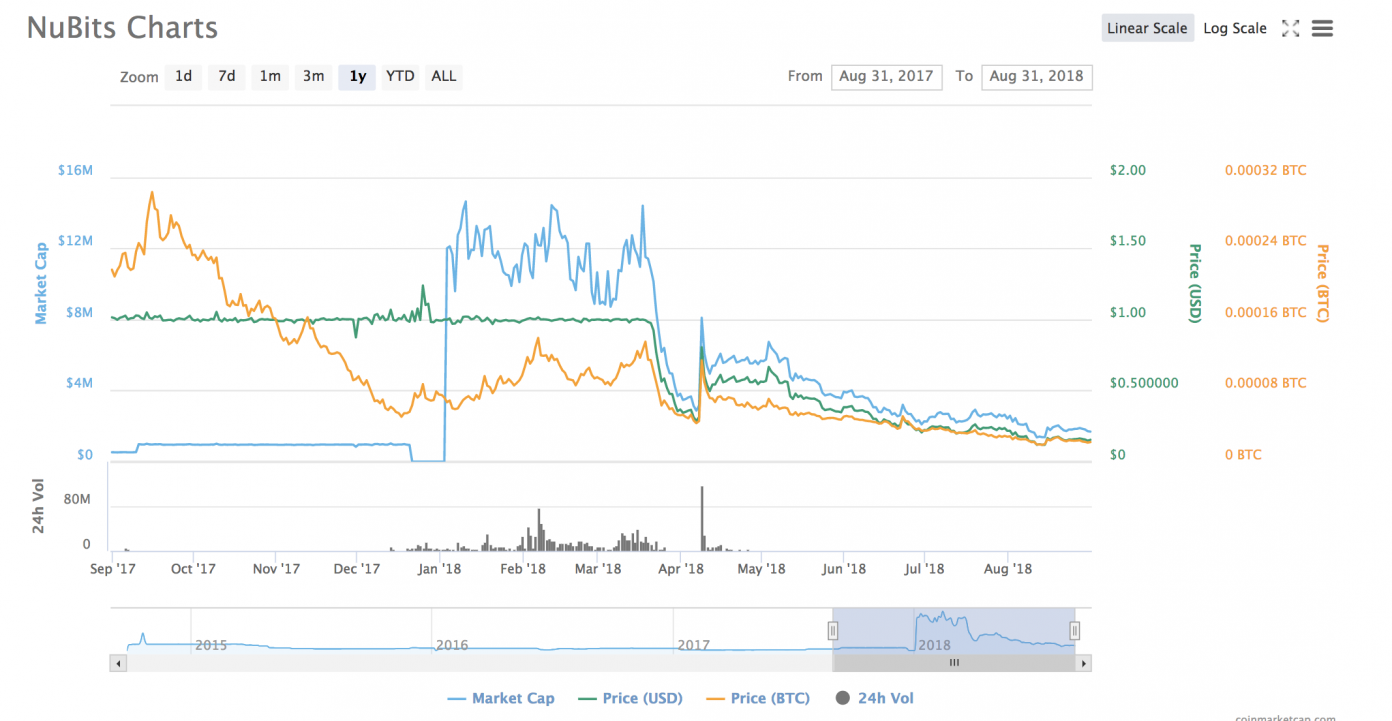
Task: Edit the To date field
Action: pos(1037,76)
